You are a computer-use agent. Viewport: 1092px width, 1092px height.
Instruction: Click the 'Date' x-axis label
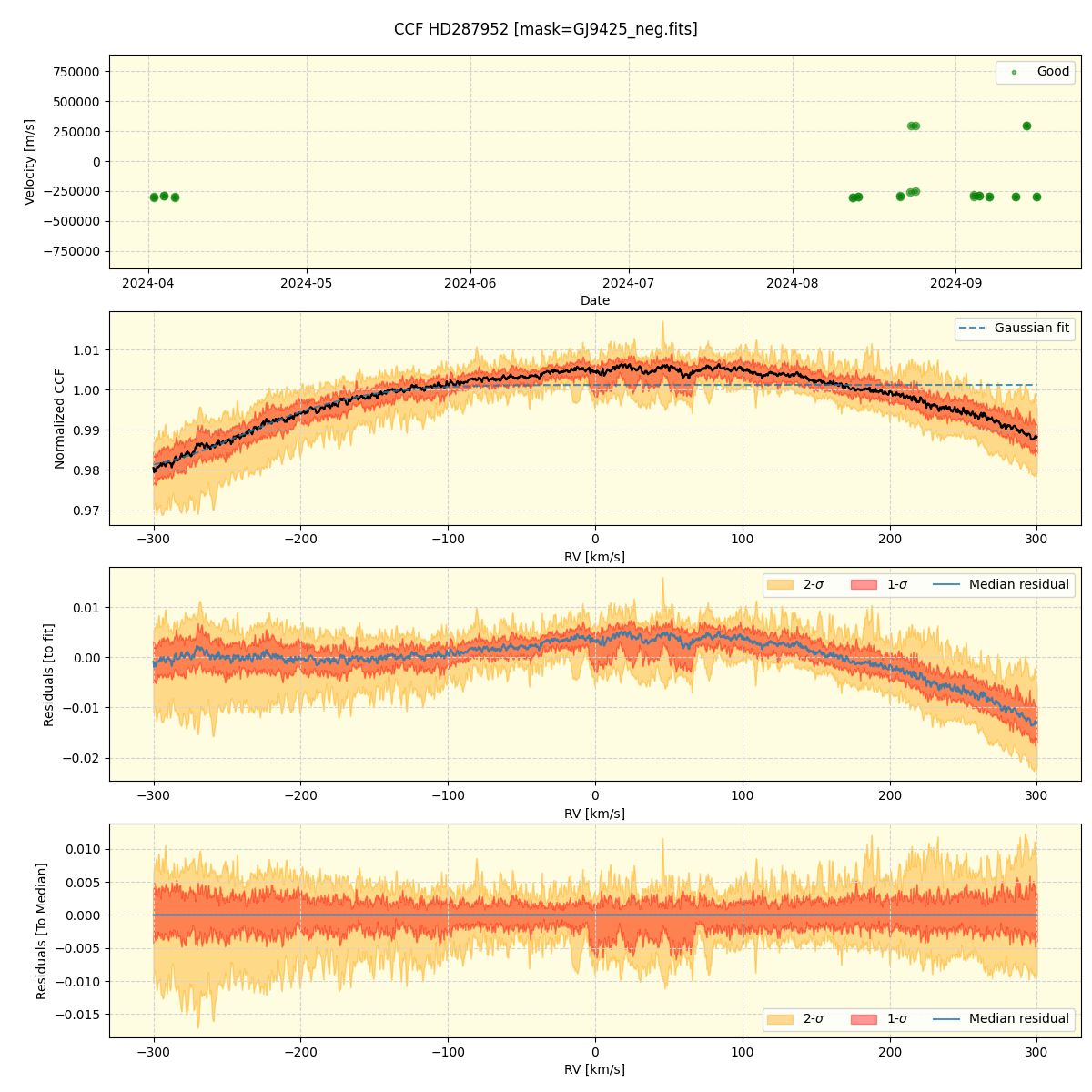click(x=595, y=300)
